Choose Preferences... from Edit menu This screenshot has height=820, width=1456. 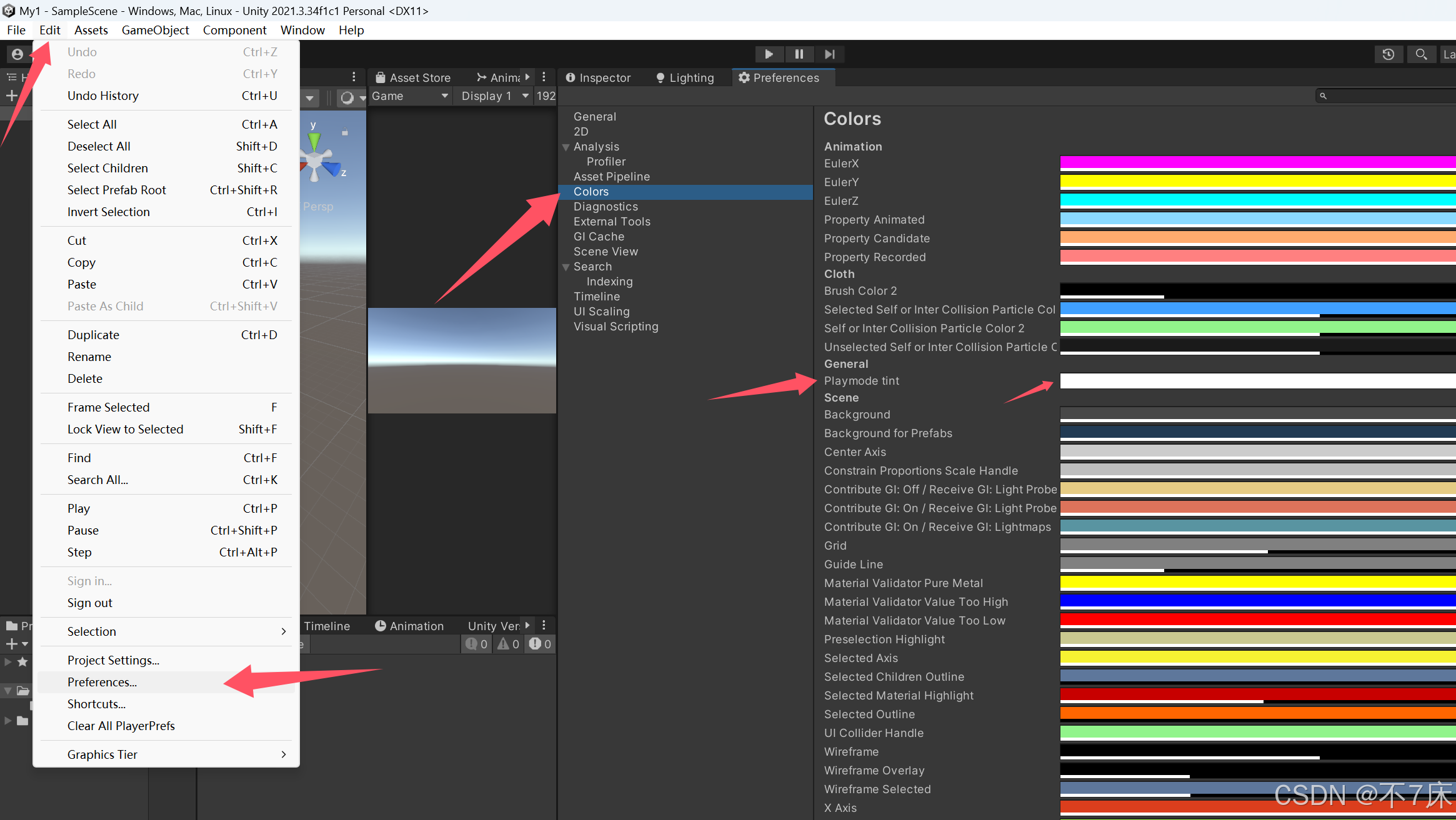102,682
